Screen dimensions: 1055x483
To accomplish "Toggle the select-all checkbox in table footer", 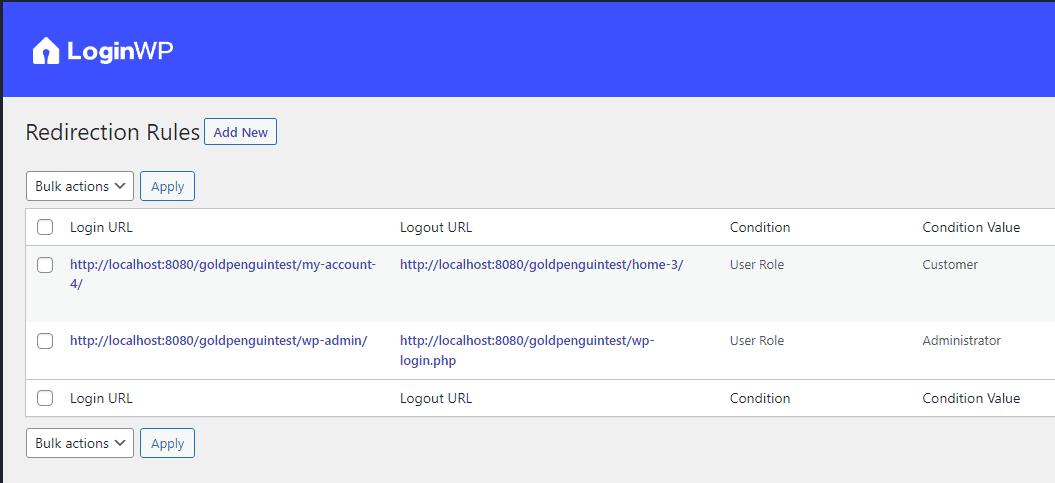I will click(45, 398).
